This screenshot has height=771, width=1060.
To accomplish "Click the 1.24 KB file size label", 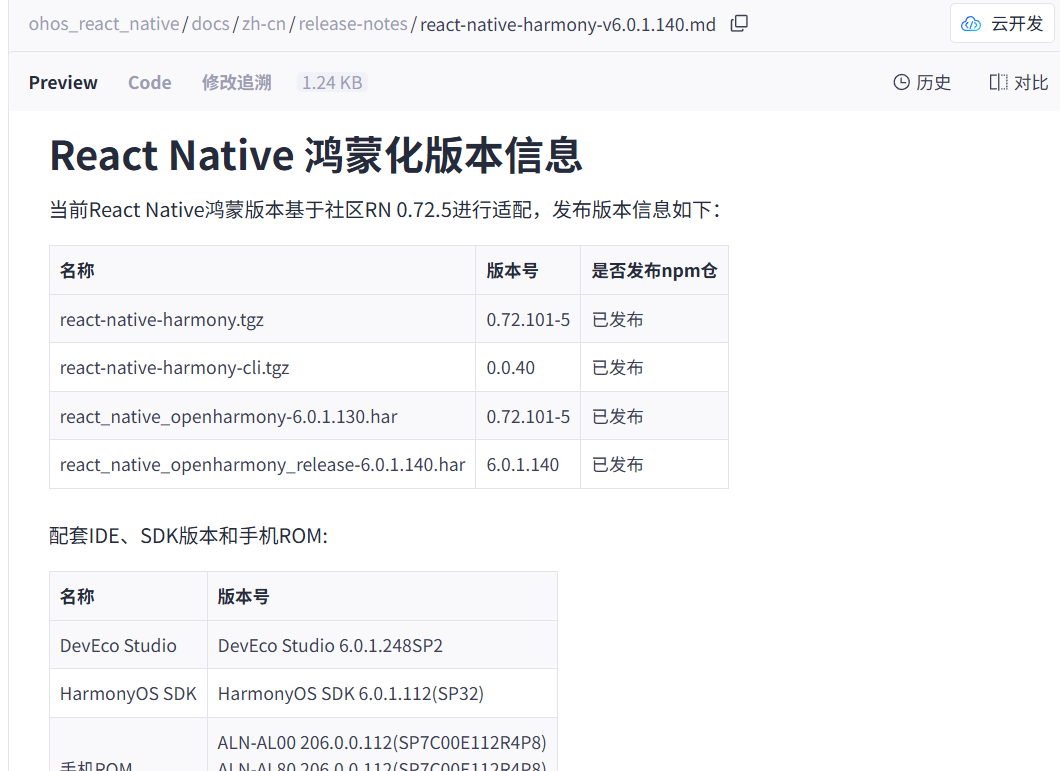I will [332, 83].
